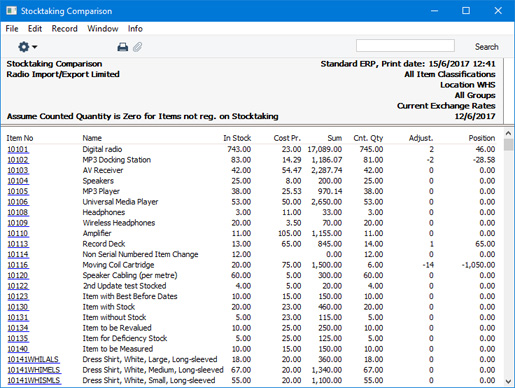Screen dimensions: 515x388
Task: Click the vertical scrollbar thumb
Action: pyautogui.click(x=508, y=145)
